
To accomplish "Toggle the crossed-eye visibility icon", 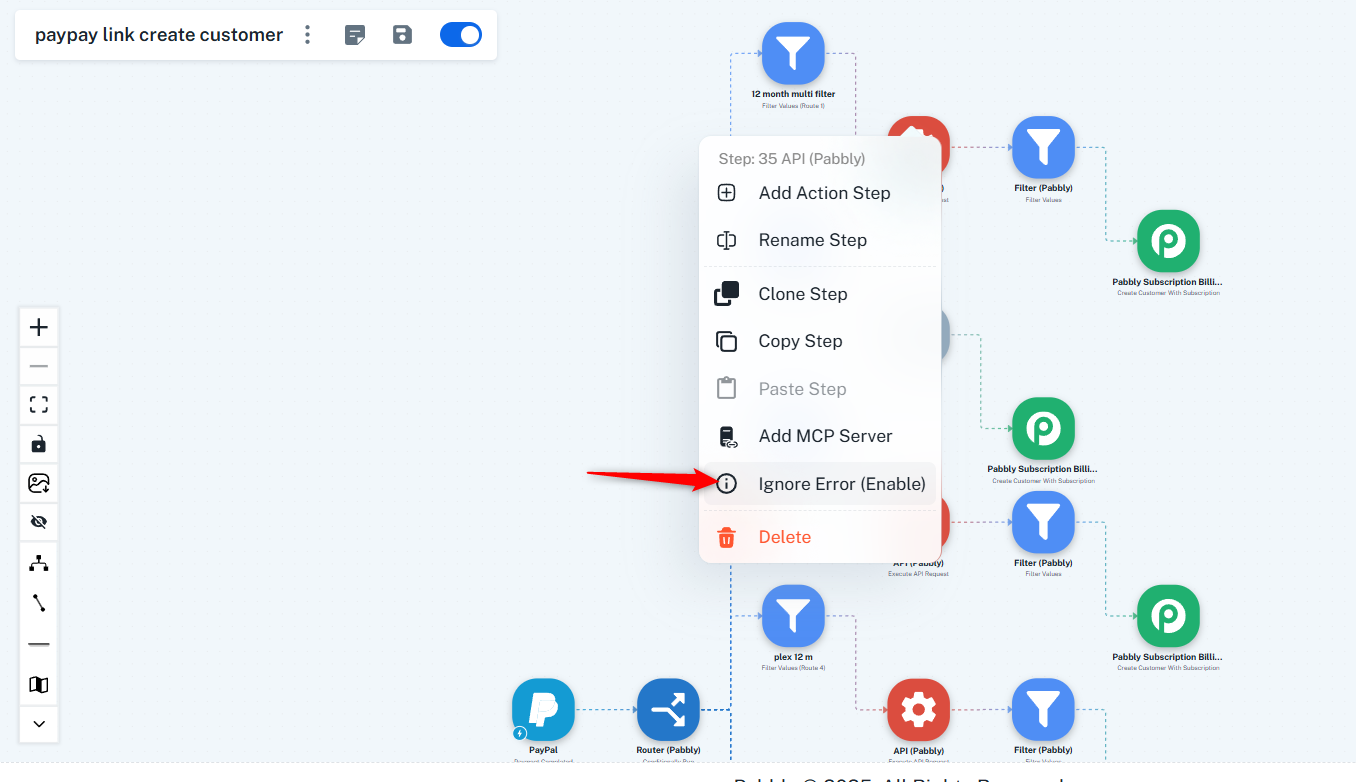I will (39, 522).
